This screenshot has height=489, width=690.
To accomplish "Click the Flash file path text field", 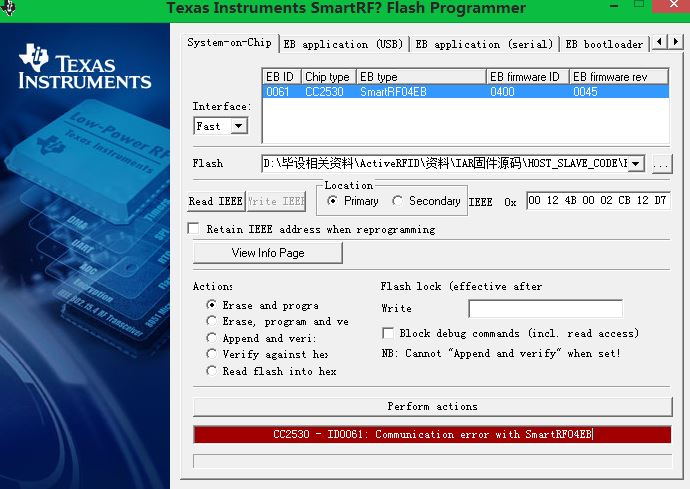I will pyautogui.click(x=444, y=164).
